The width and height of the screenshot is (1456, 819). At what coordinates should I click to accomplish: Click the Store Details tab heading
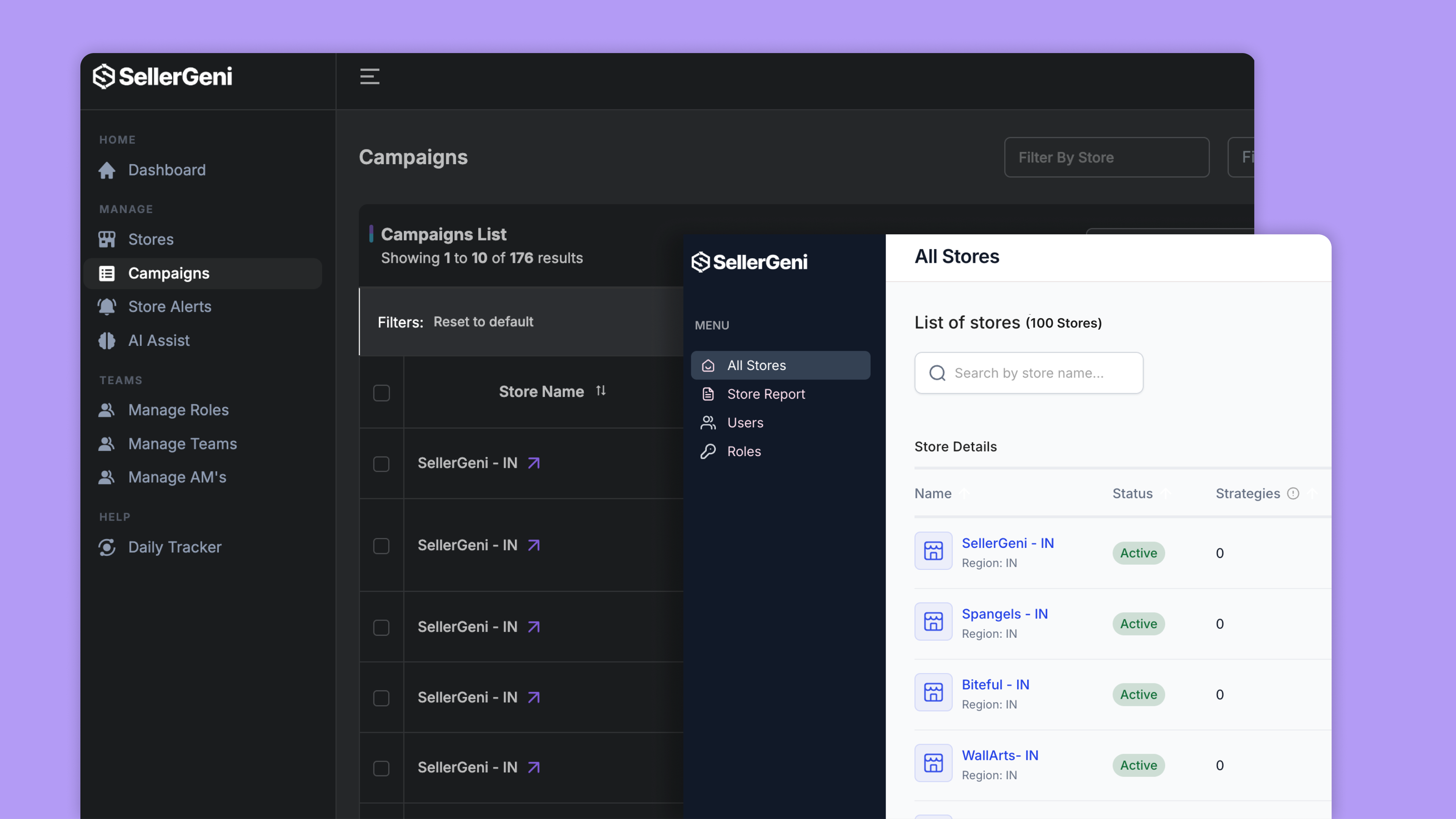[955, 447]
